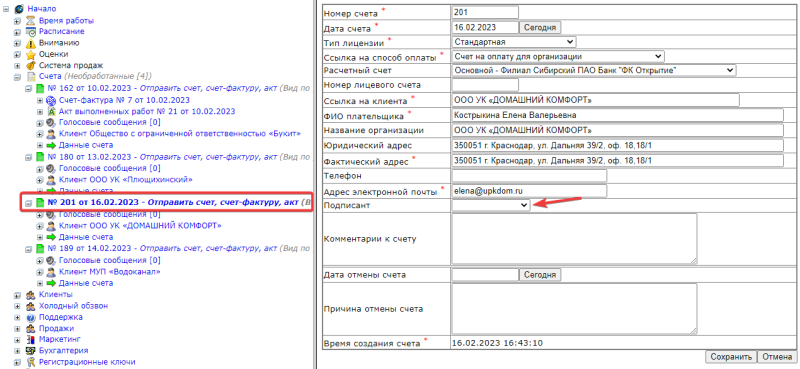The height and width of the screenshot is (369, 800).
Task: Click the client icon beside «Букит» row
Action: [x=51, y=134]
